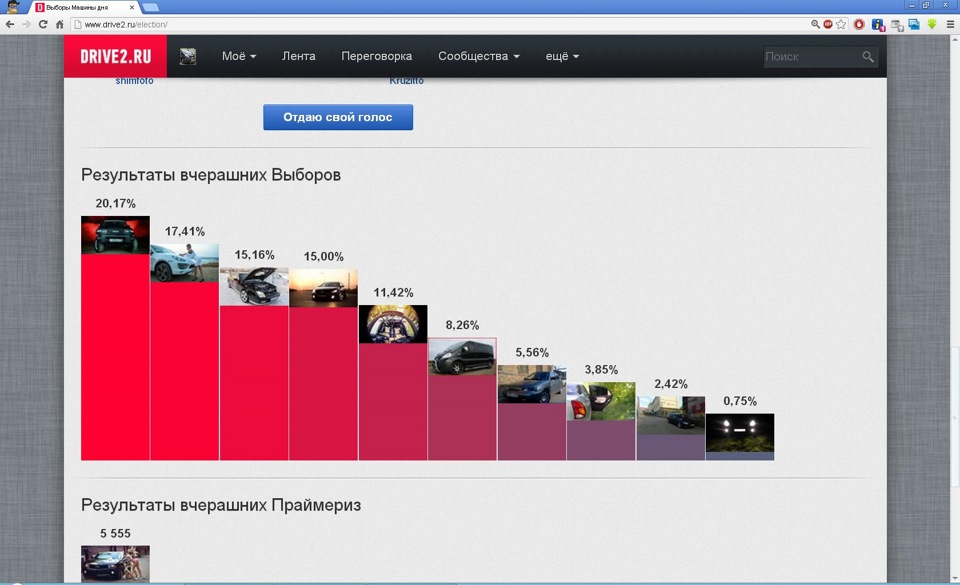Click the Отдаю свой голос button

click(338, 117)
